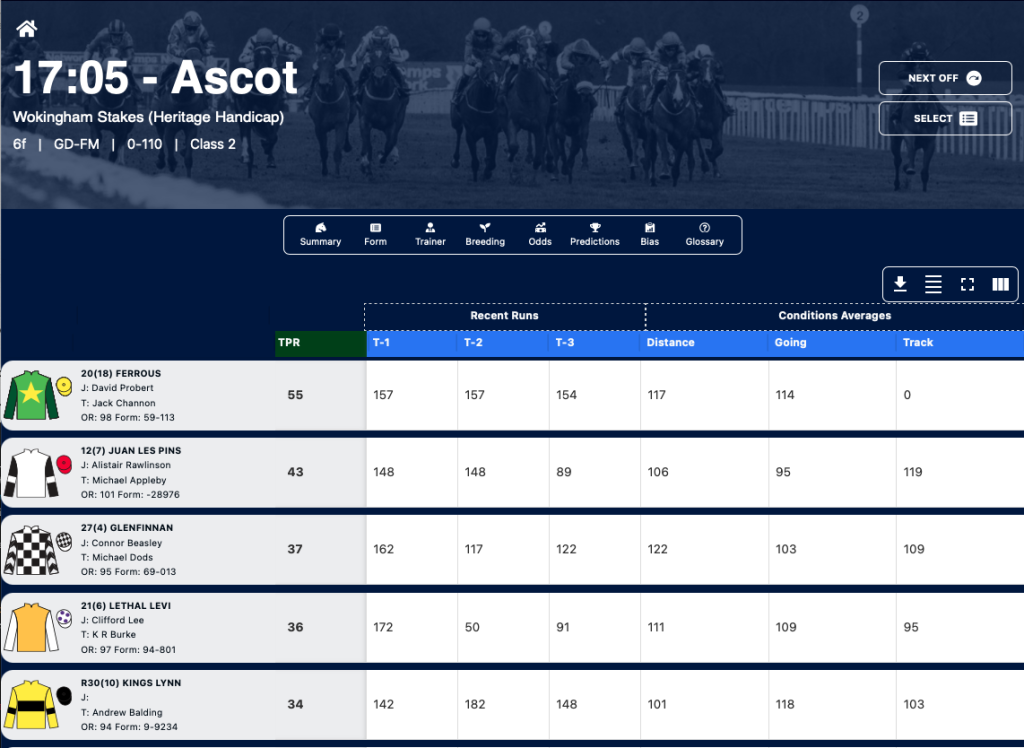Screen dimensions: 1024x748
Task: Go to the home page icon
Action: click(27, 29)
